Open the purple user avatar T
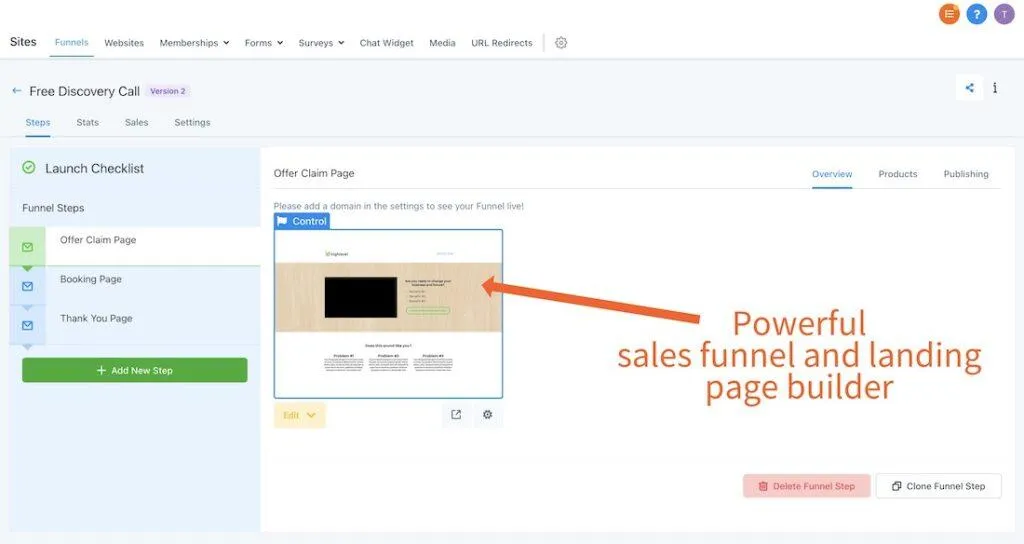The height and width of the screenshot is (544, 1024). coord(1004,14)
